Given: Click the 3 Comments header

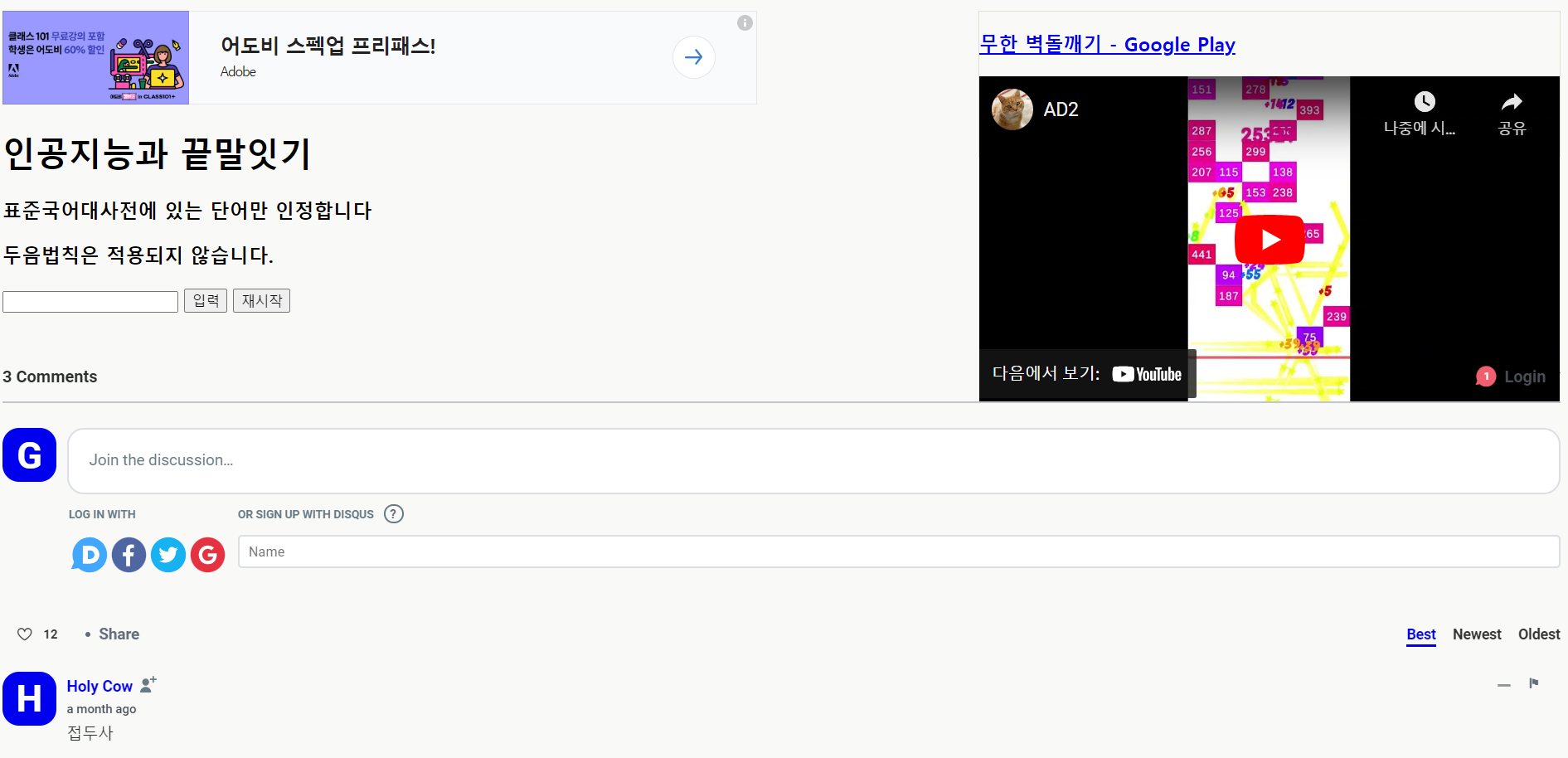Looking at the screenshot, I should pyautogui.click(x=50, y=377).
